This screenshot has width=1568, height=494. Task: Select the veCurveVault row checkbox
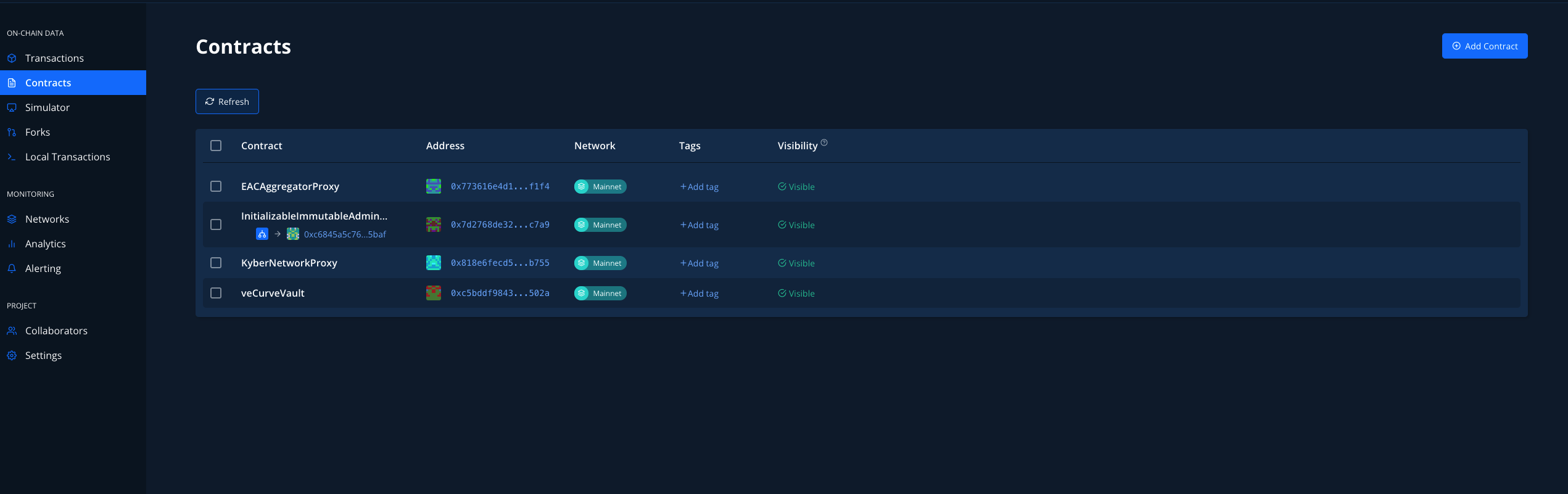pos(216,293)
